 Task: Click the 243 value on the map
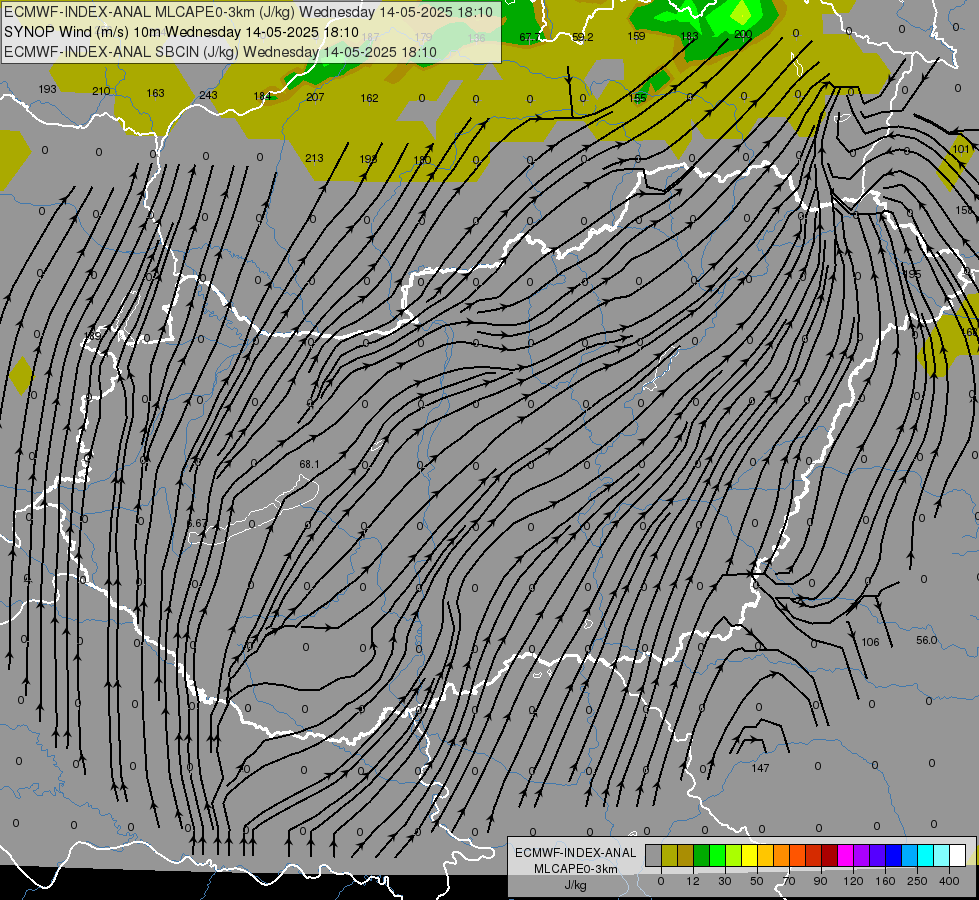(209, 95)
